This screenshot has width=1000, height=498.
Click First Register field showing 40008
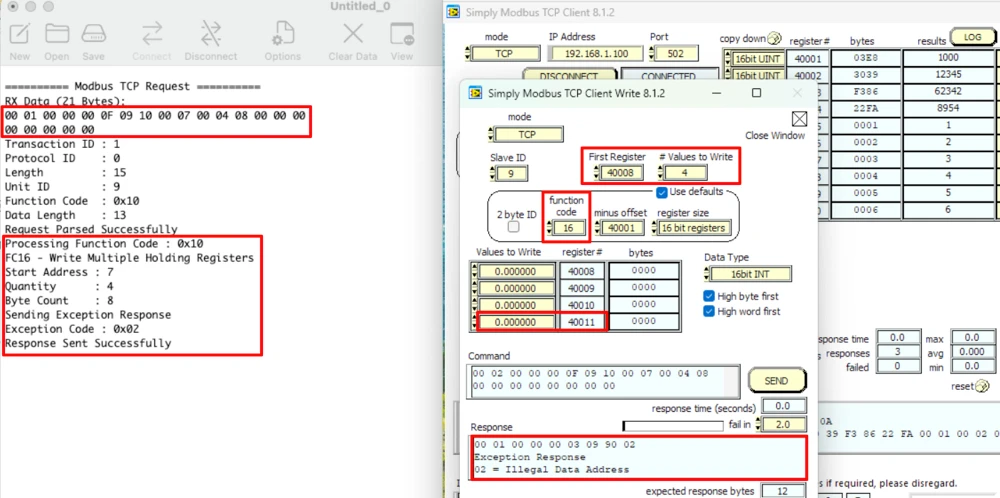pyautogui.click(x=622, y=173)
